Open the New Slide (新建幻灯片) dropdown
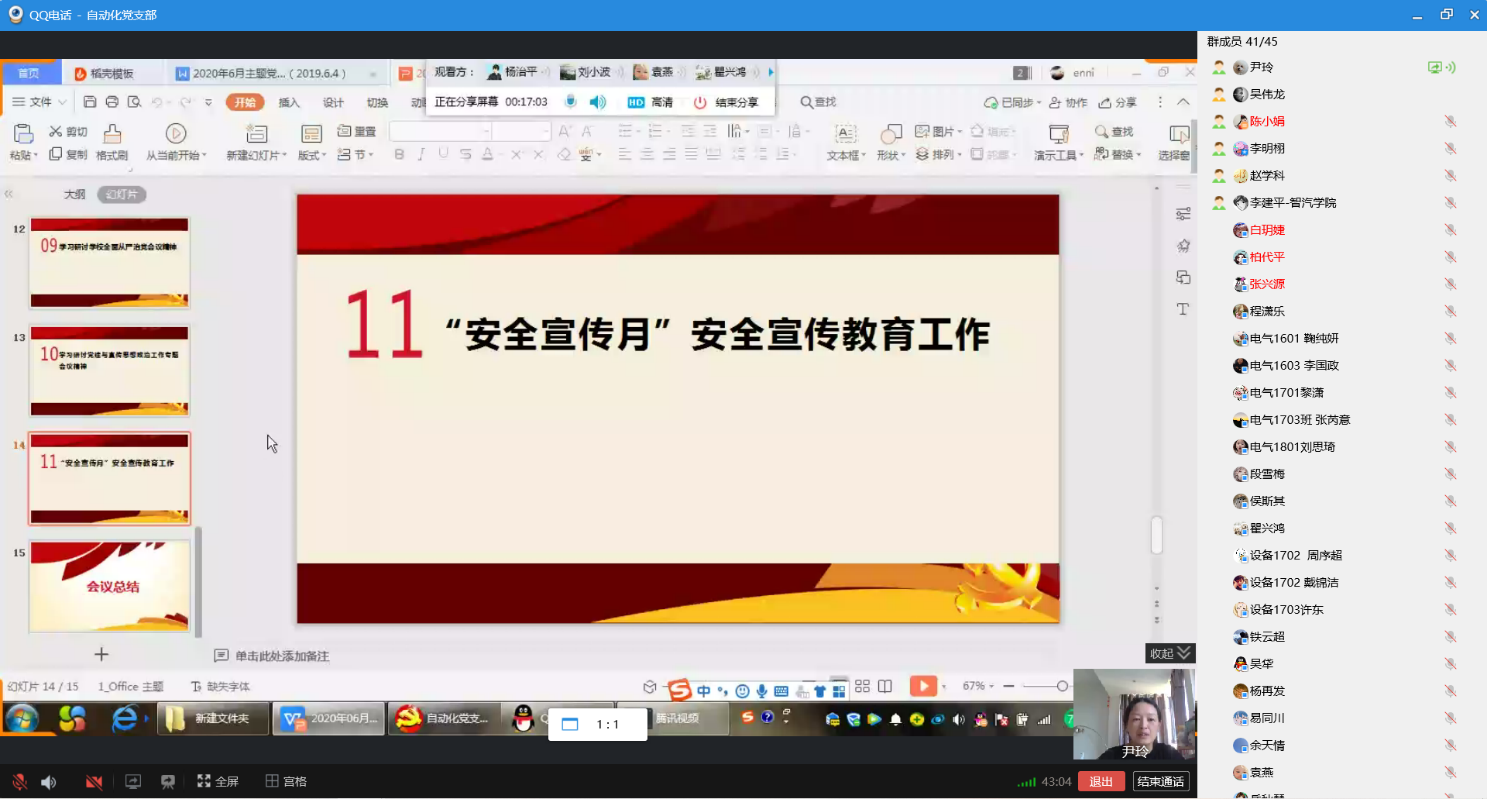This screenshot has width=1487, height=799. tap(256, 155)
